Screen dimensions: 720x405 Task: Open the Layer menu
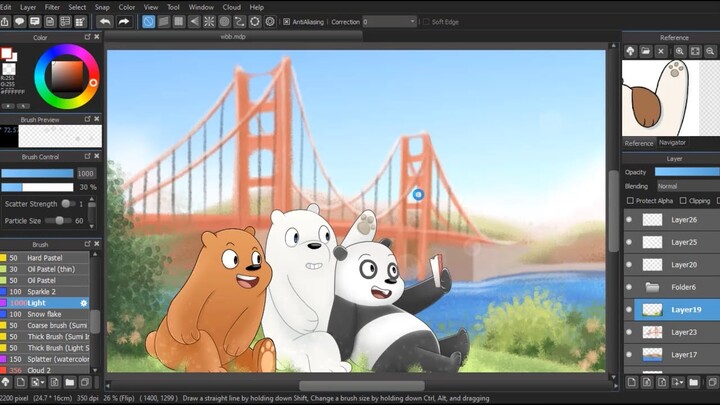click(28, 7)
